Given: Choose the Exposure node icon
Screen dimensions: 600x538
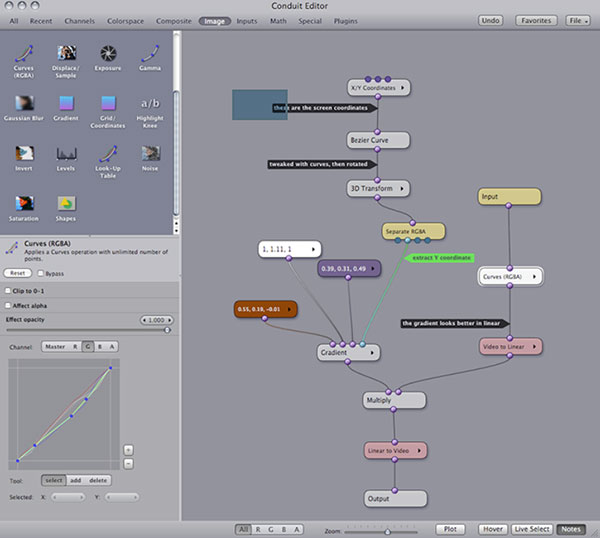Looking at the screenshot, I should pos(108,54).
